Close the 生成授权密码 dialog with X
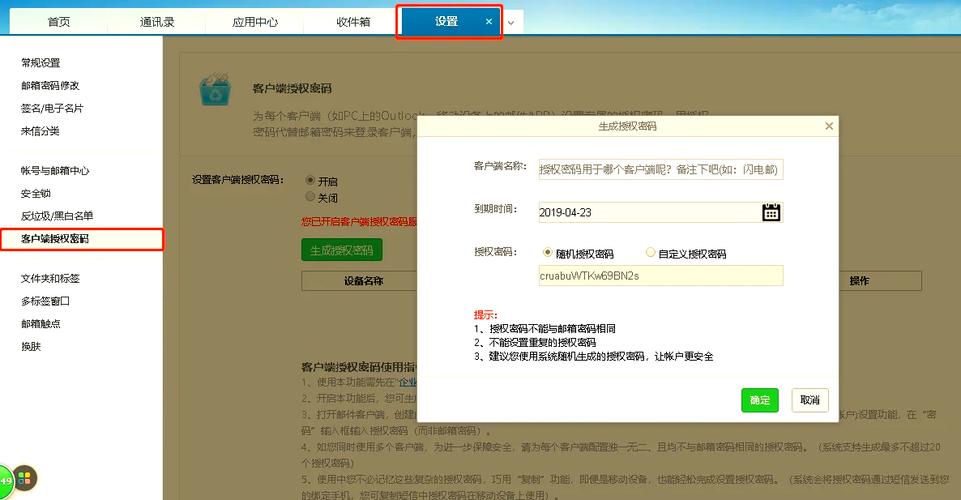 pos(829,126)
